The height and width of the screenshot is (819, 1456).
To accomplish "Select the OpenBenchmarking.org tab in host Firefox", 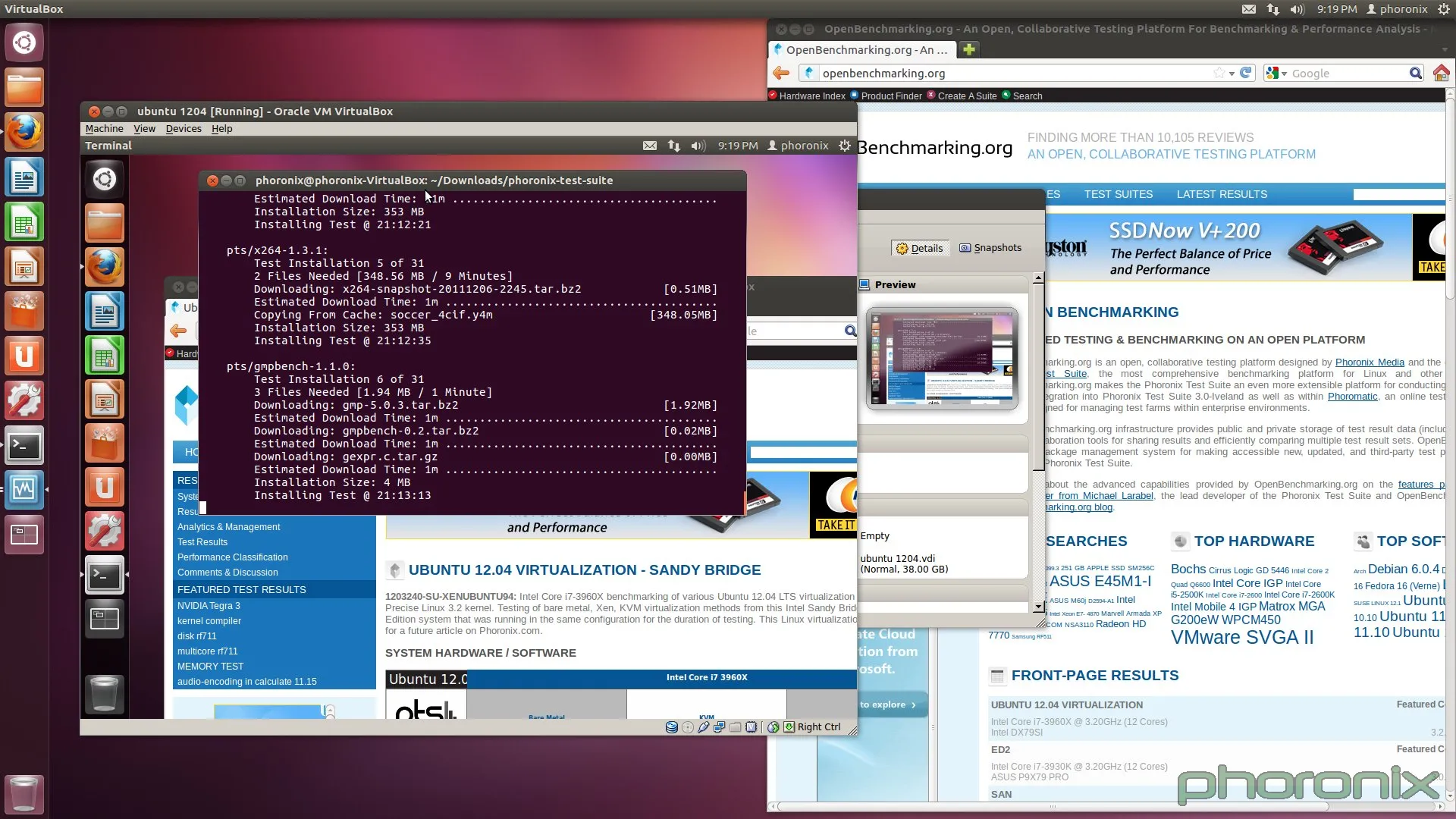I will 861,49.
